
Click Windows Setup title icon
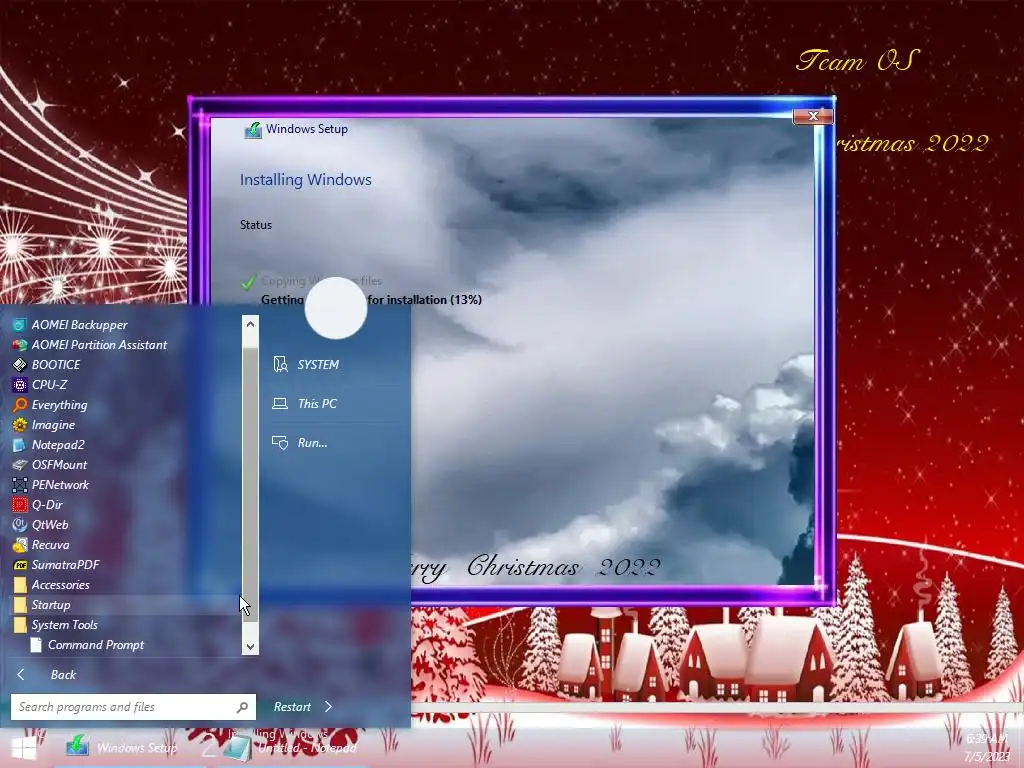point(253,130)
